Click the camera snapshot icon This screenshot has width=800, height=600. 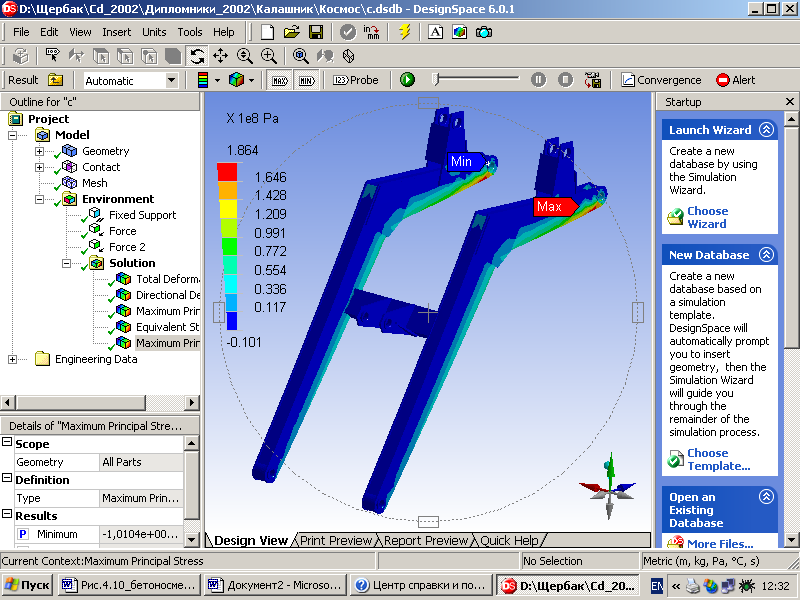pyautogui.click(x=483, y=32)
